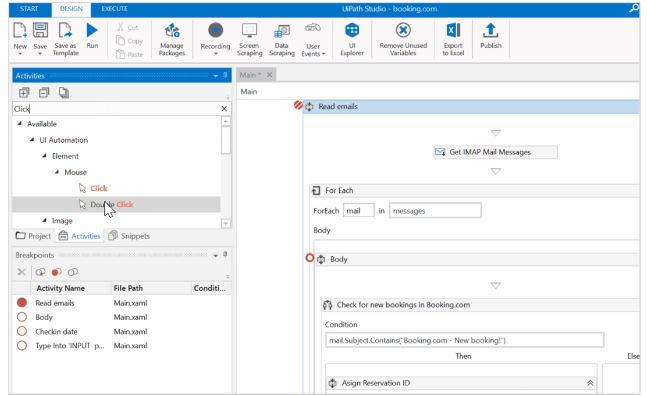
Task: Switch to the Activities tab
Action: point(80,236)
